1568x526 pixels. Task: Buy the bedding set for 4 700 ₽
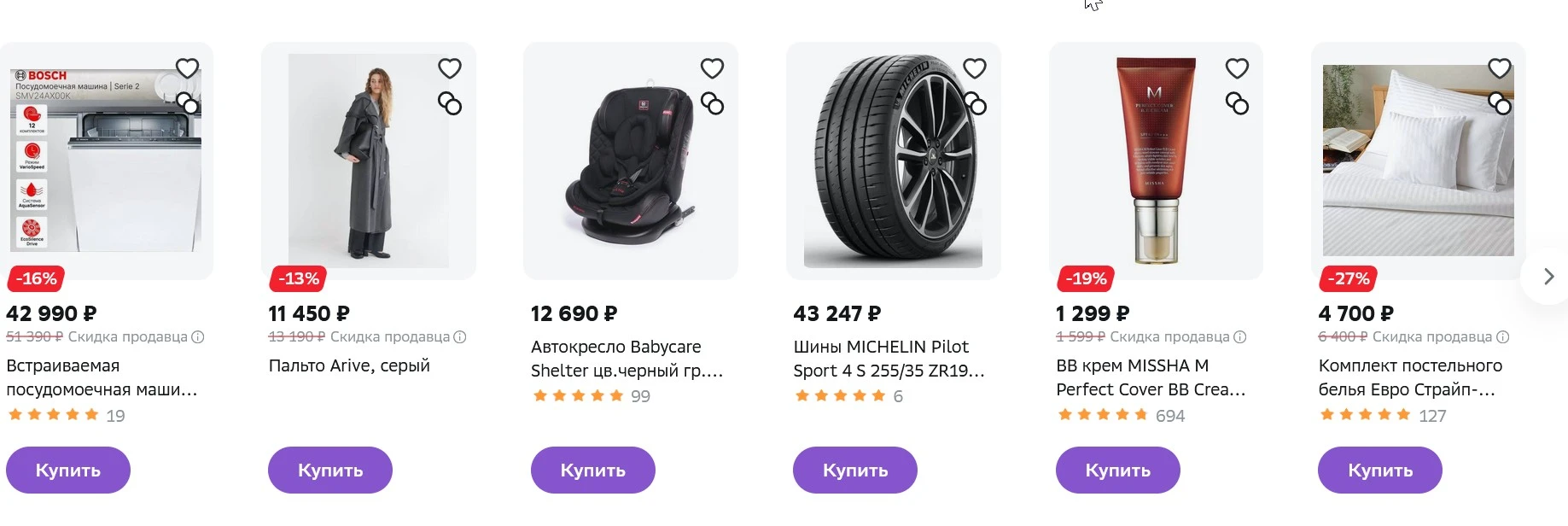click(1380, 470)
